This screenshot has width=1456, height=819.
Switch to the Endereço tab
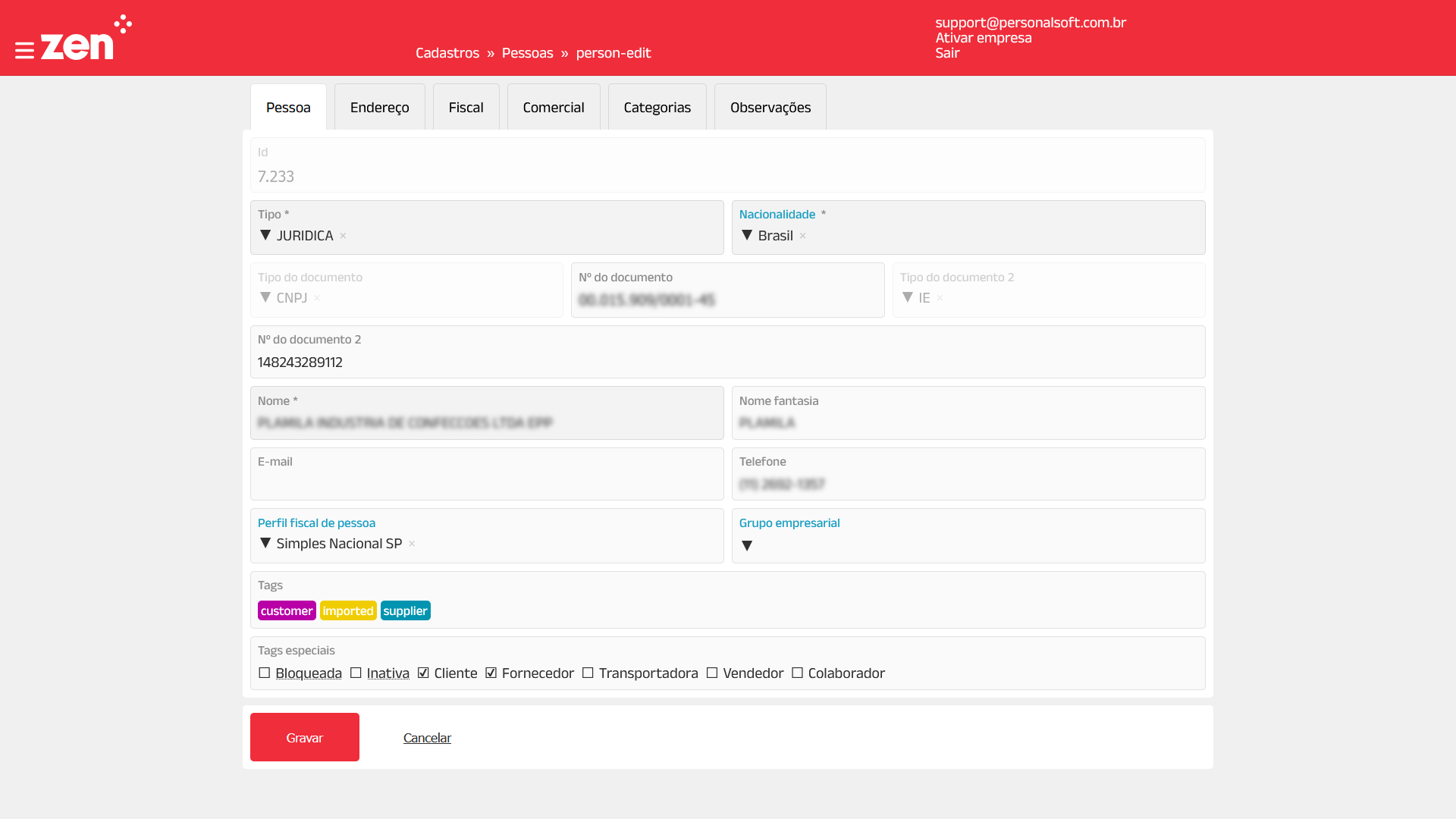[x=379, y=108]
